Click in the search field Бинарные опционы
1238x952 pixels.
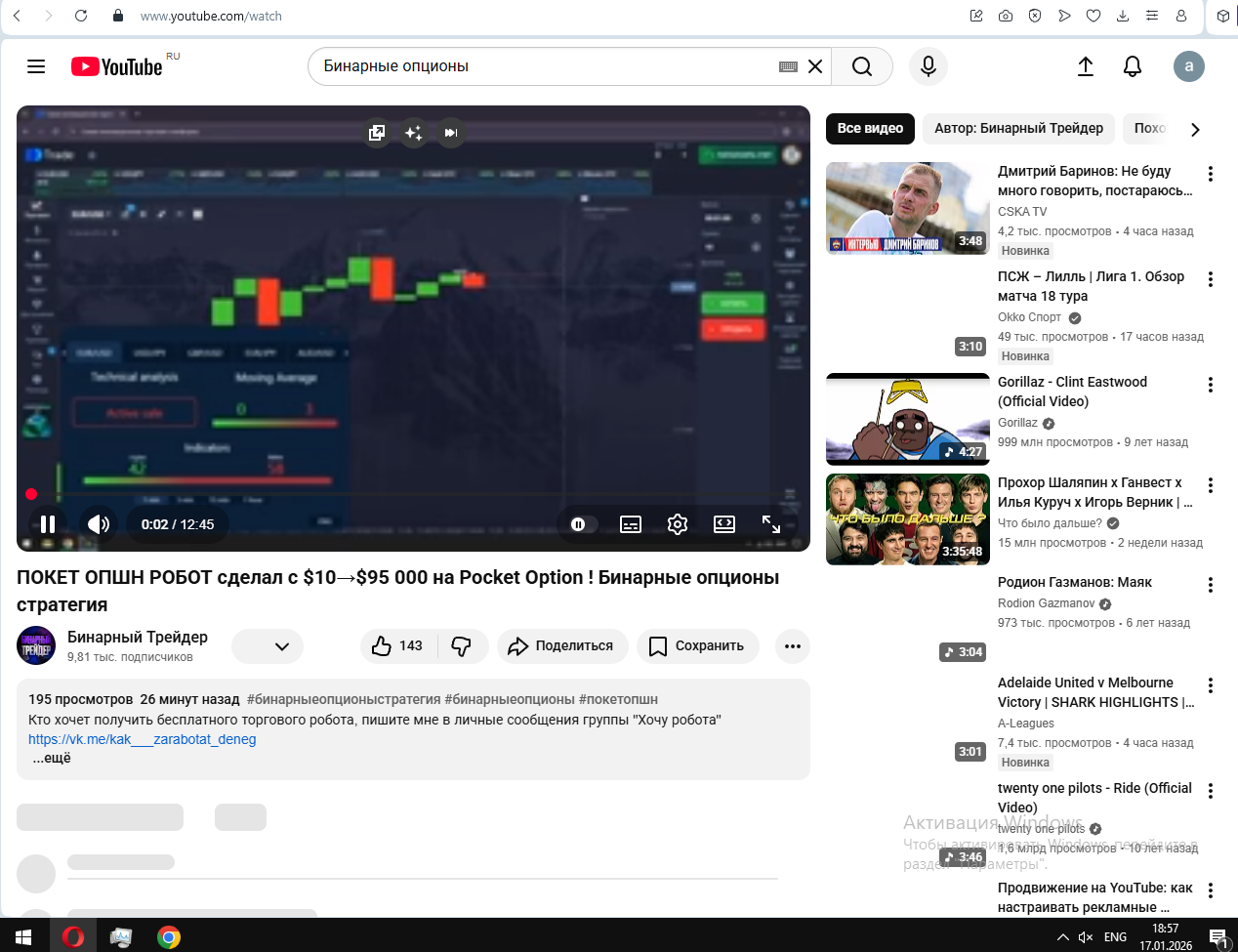point(547,66)
